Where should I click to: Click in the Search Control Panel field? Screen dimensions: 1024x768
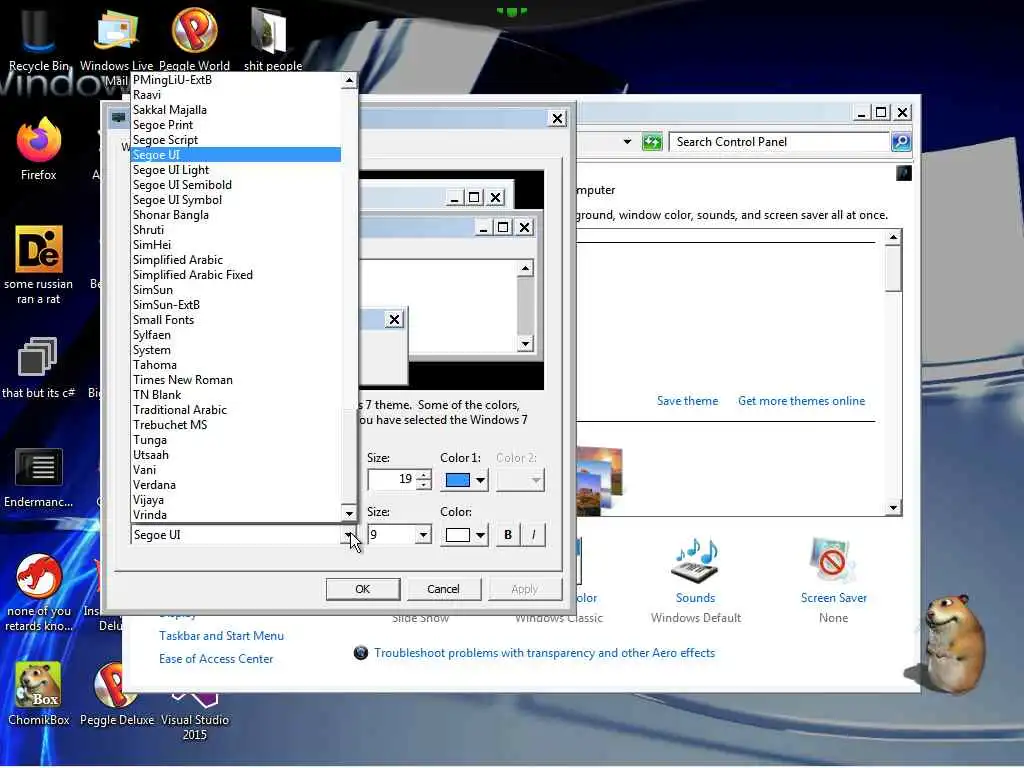(780, 142)
